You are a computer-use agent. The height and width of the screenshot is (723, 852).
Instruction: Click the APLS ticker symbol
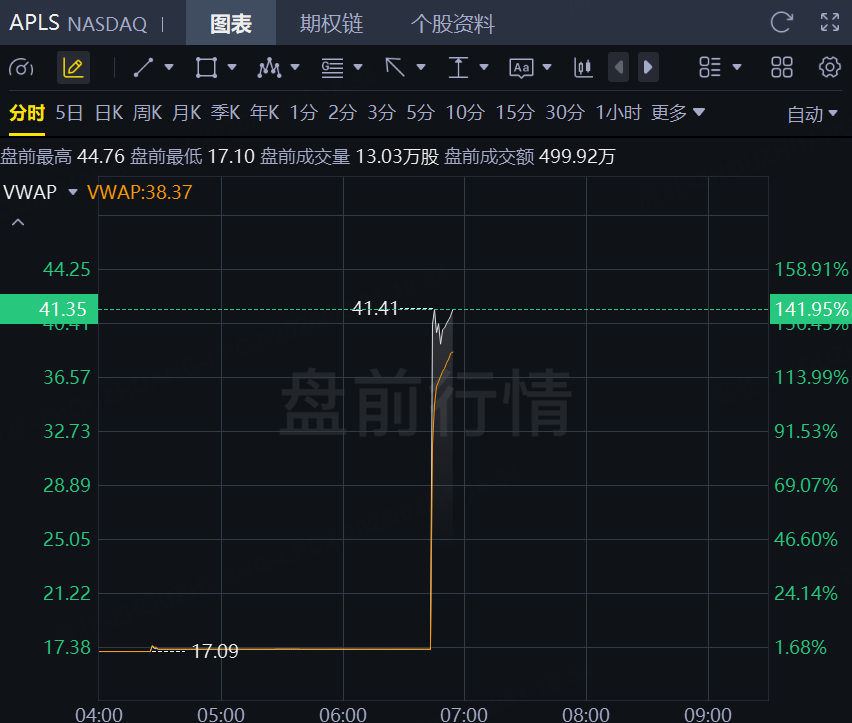(x=34, y=23)
